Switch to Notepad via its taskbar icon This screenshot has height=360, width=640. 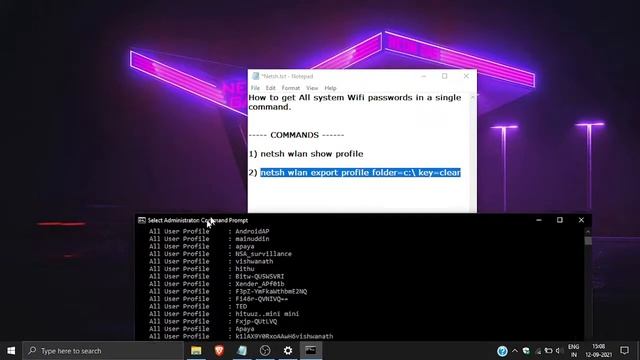click(242, 351)
